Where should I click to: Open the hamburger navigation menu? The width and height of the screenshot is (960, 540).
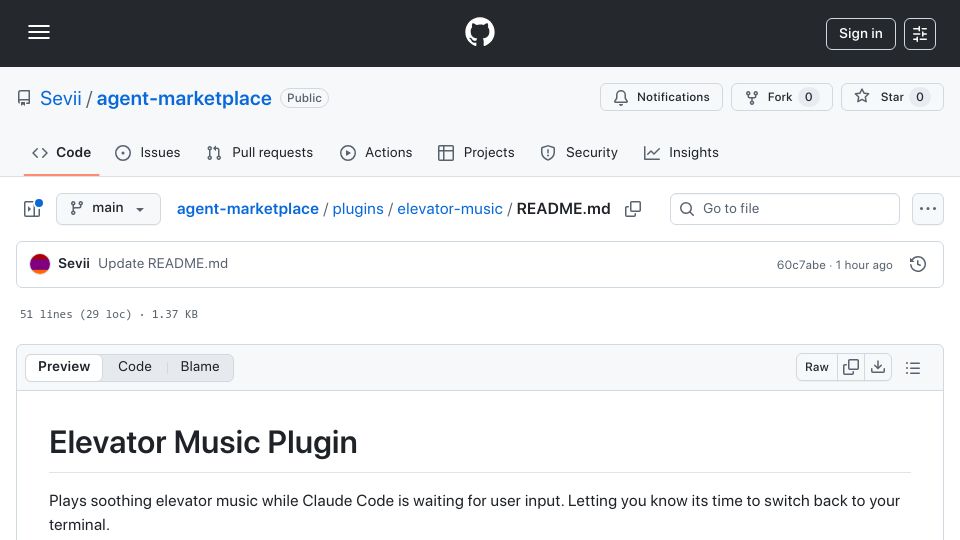click(x=39, y=32)
